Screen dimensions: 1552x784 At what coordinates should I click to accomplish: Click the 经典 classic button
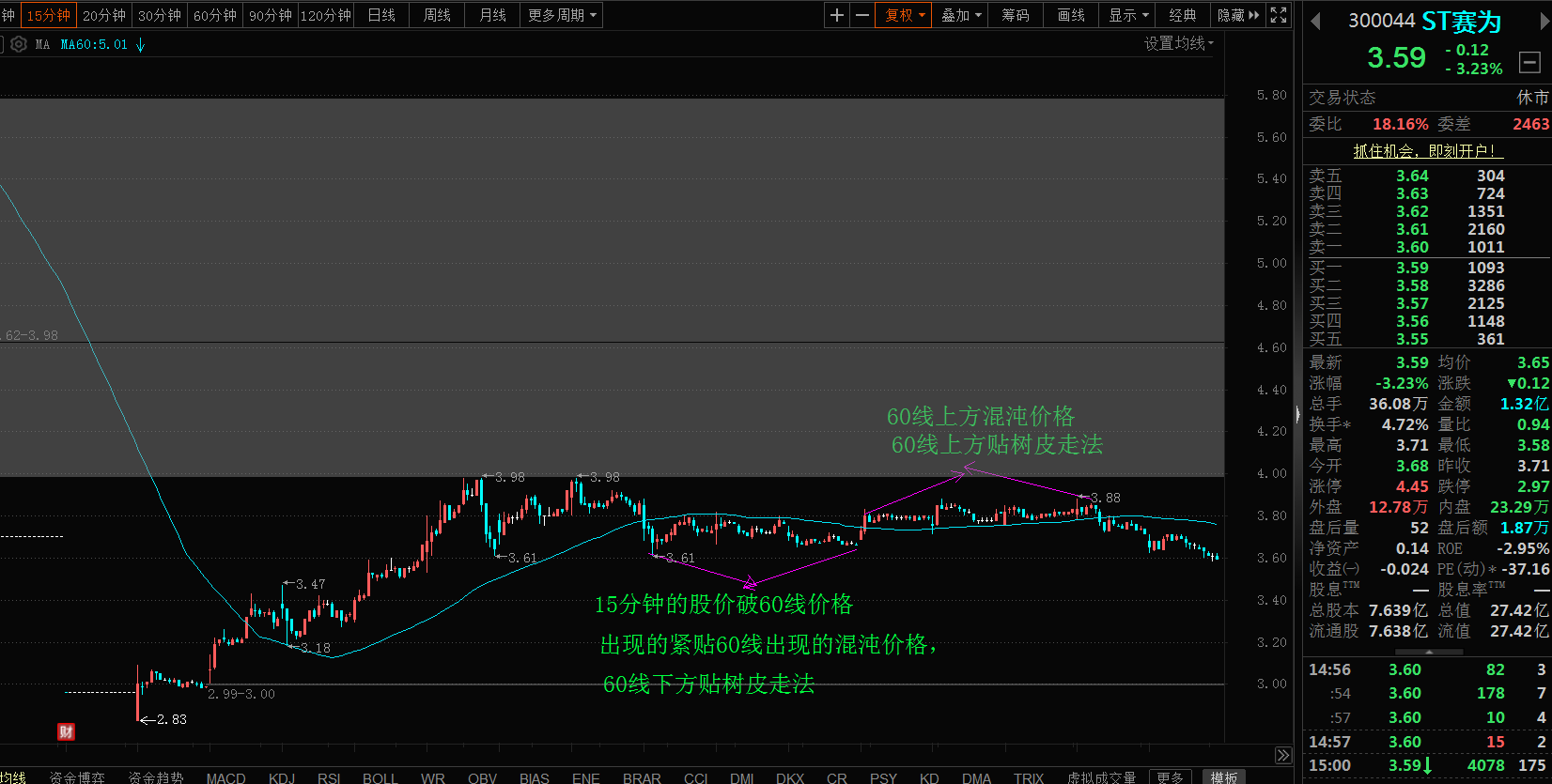(1183, 15)
